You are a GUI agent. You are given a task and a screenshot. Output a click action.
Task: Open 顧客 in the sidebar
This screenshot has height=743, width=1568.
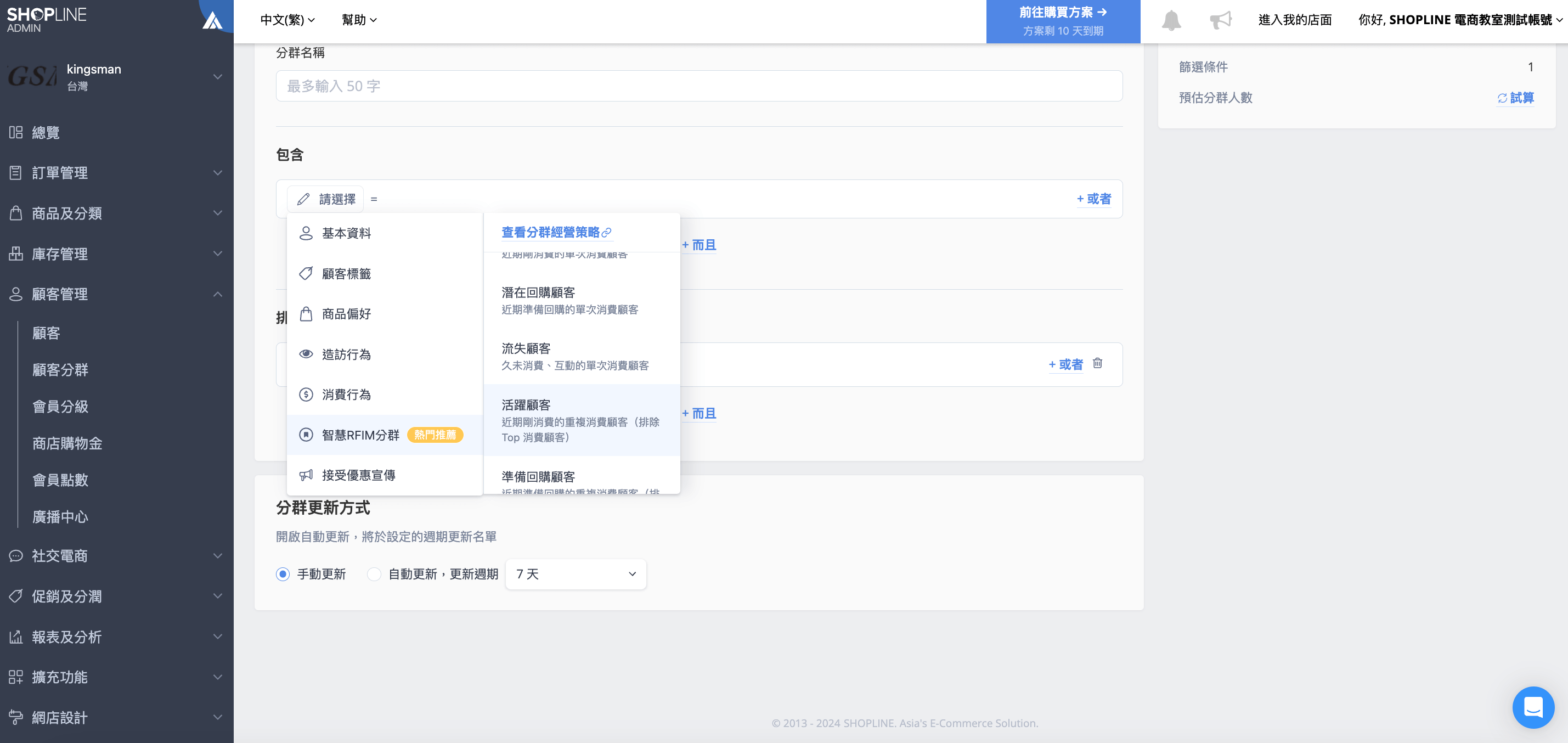(x=46, y=333)
